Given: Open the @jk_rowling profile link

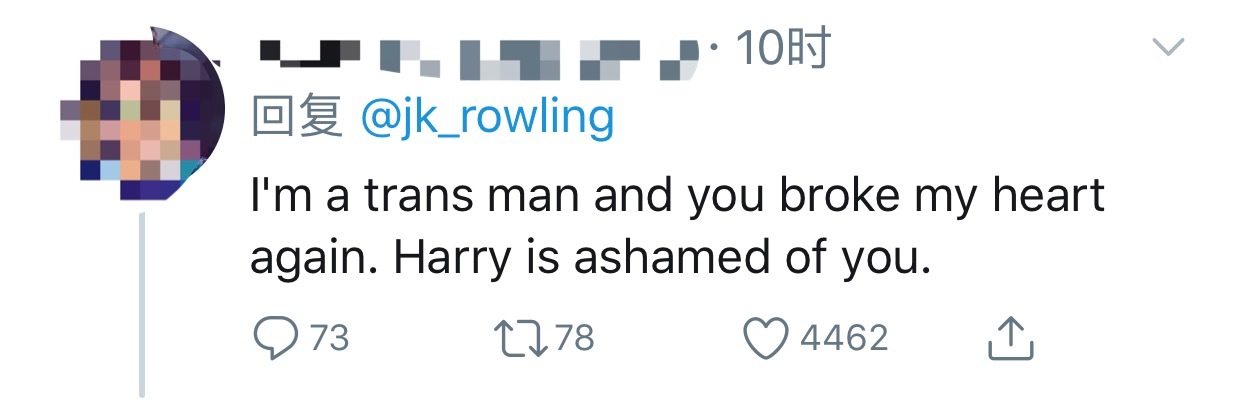Looking at the screenshot, I should (486, 118).
